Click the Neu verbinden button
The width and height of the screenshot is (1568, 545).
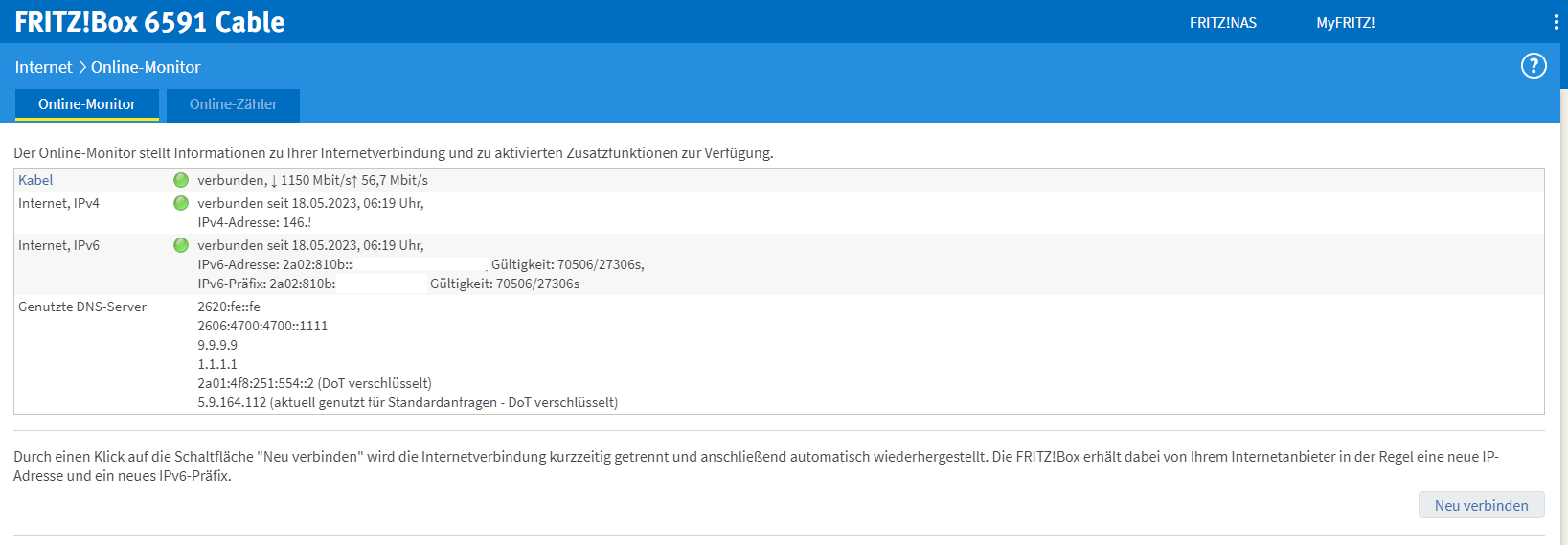tap(1481, 505)
